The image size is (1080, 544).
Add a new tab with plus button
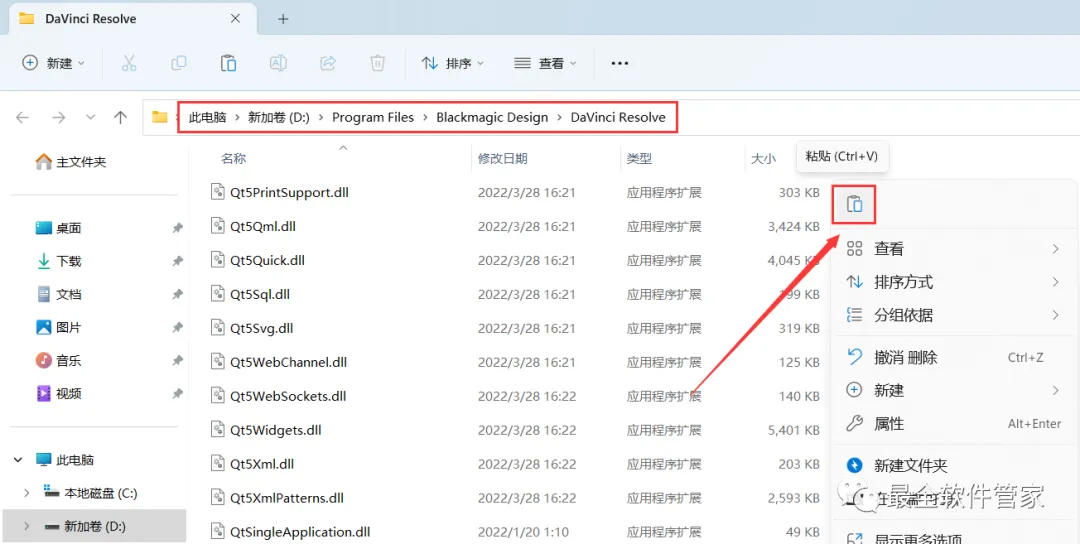point(283,19)
